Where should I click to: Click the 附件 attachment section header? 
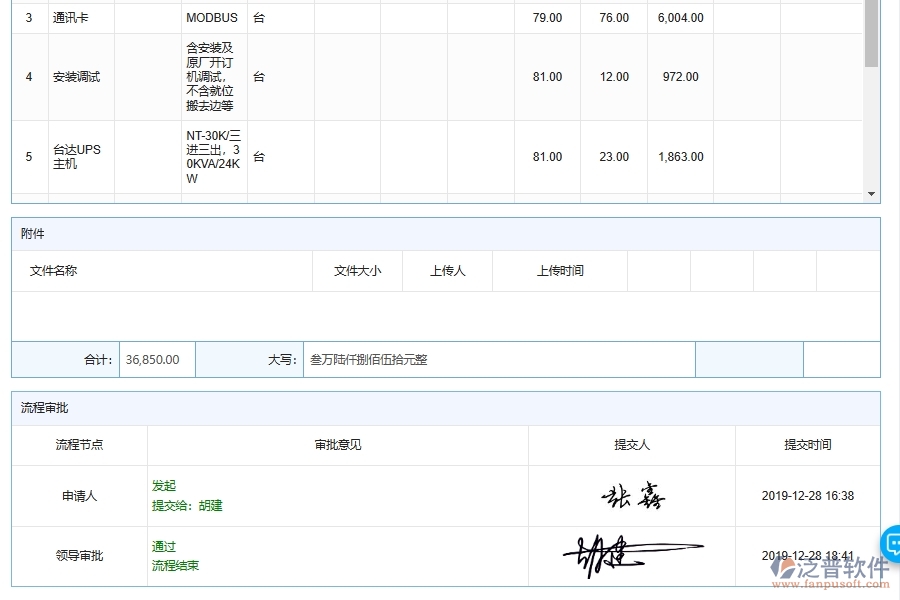(30, 233)
